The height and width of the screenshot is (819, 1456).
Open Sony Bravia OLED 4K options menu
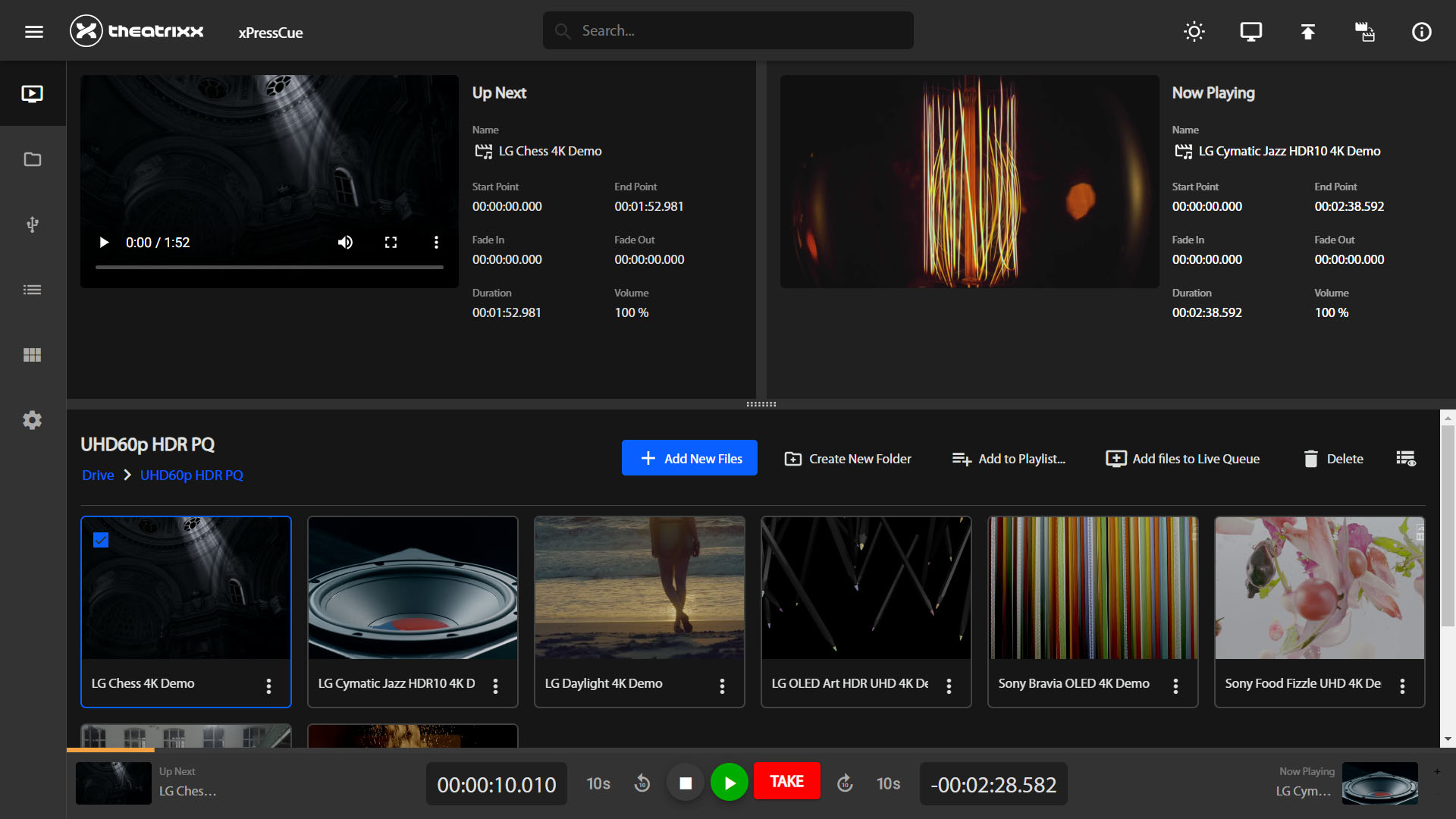1175,686
